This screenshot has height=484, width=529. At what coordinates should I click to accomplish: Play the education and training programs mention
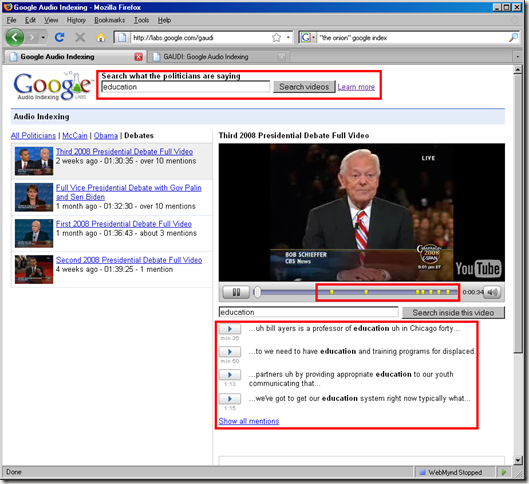point(230,351)
